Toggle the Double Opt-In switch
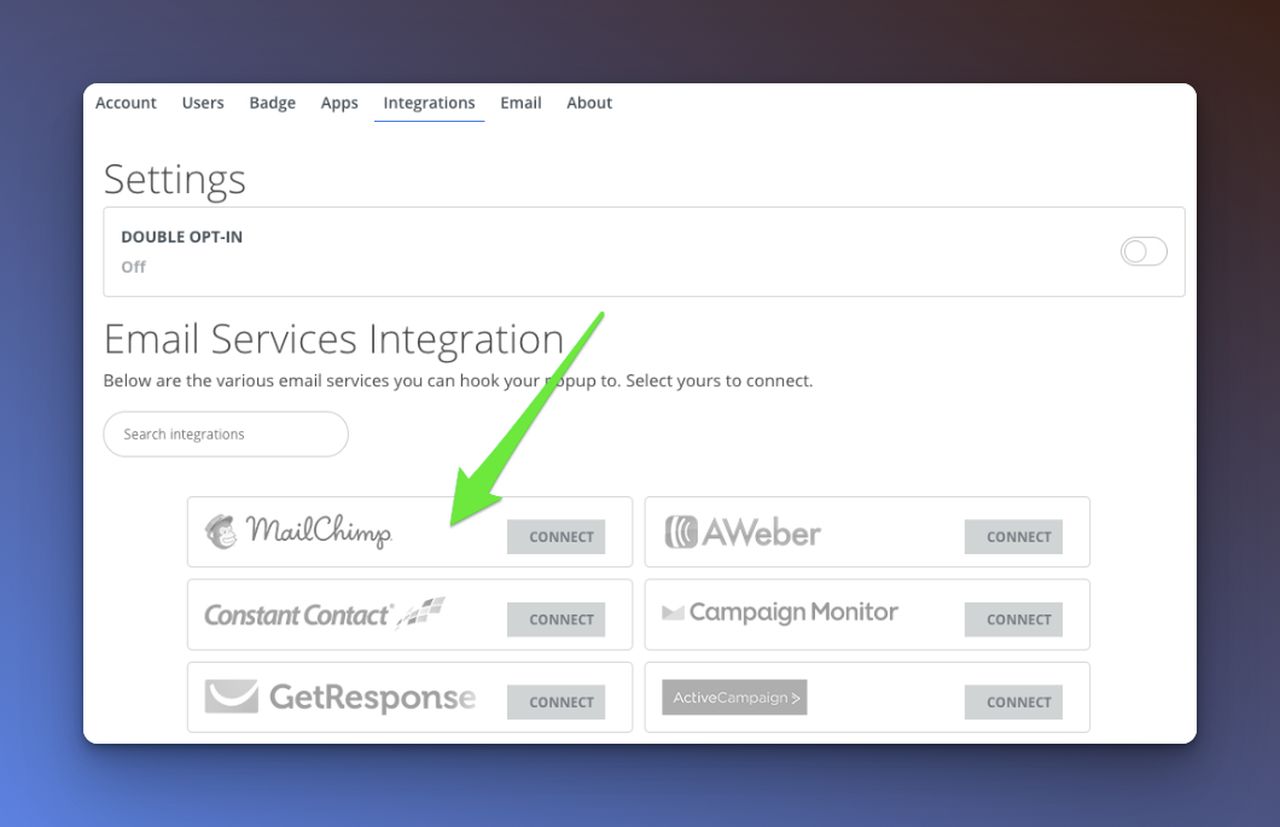Screen dimensions: 1280x827 (1144, 252)
